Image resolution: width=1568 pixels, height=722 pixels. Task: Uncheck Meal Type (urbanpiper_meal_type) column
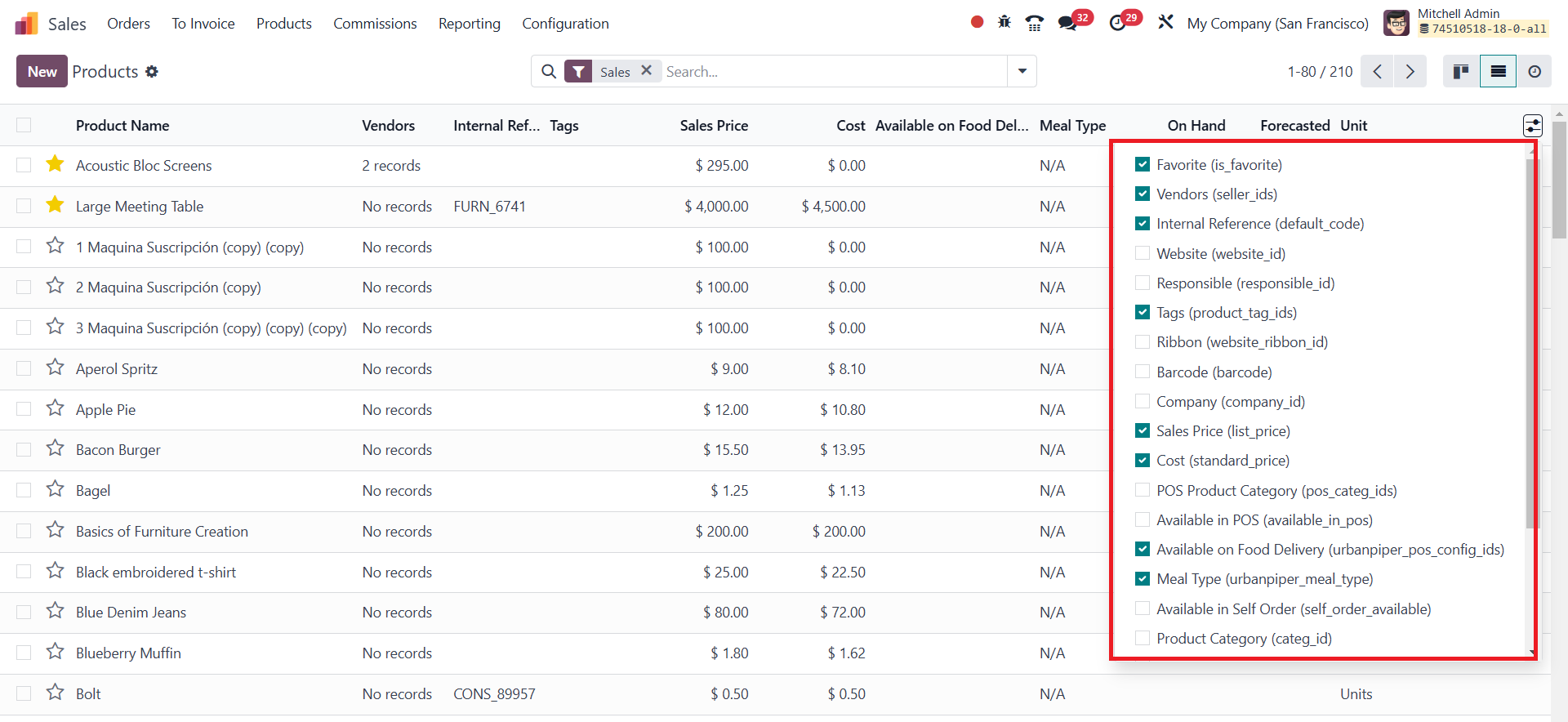click(1143, 579)
